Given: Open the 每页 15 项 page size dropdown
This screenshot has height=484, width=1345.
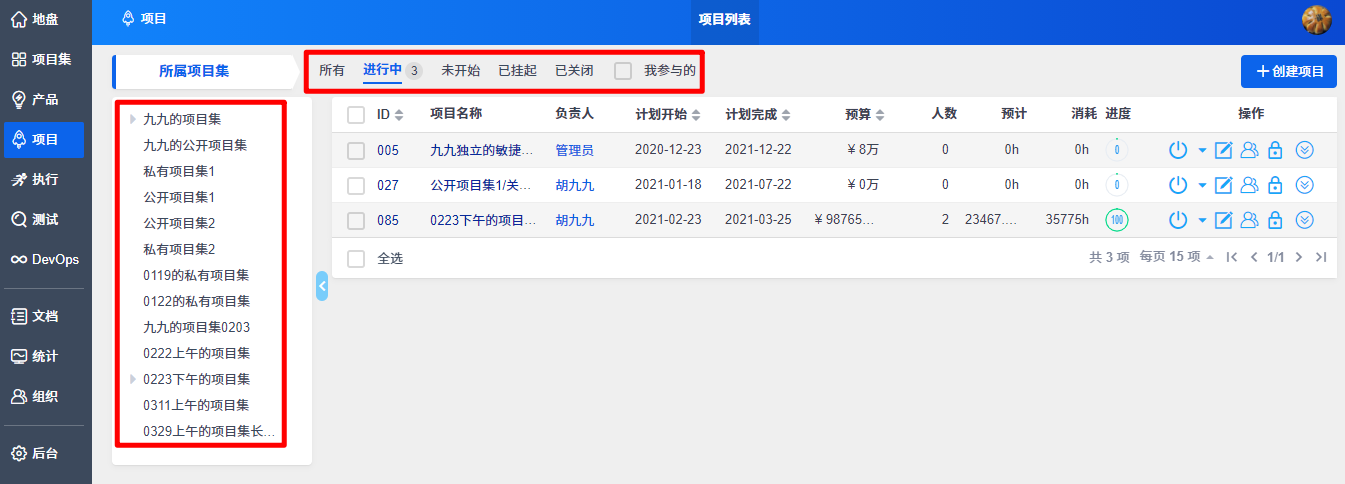Looking at the screenshot, I should (1177, 257).
